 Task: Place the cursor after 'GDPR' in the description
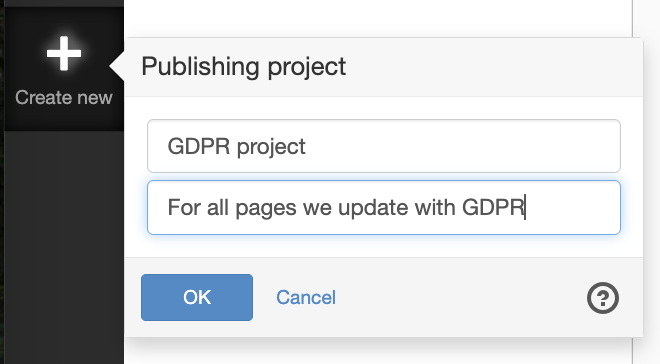(x=525, y=207)
